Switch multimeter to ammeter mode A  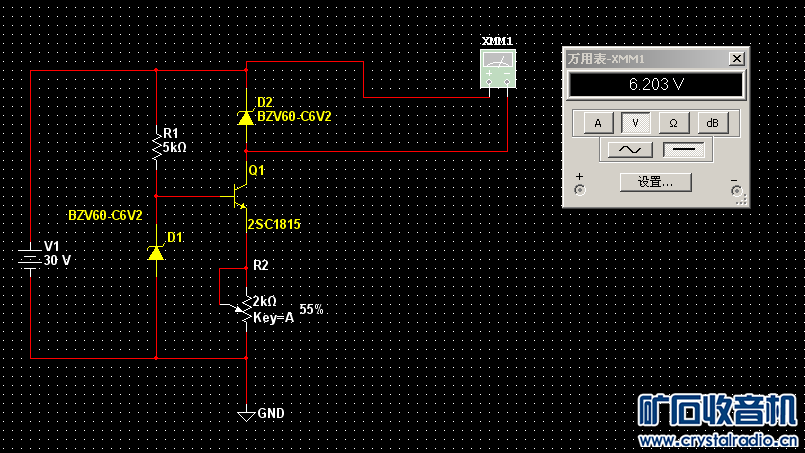point(598,123)
